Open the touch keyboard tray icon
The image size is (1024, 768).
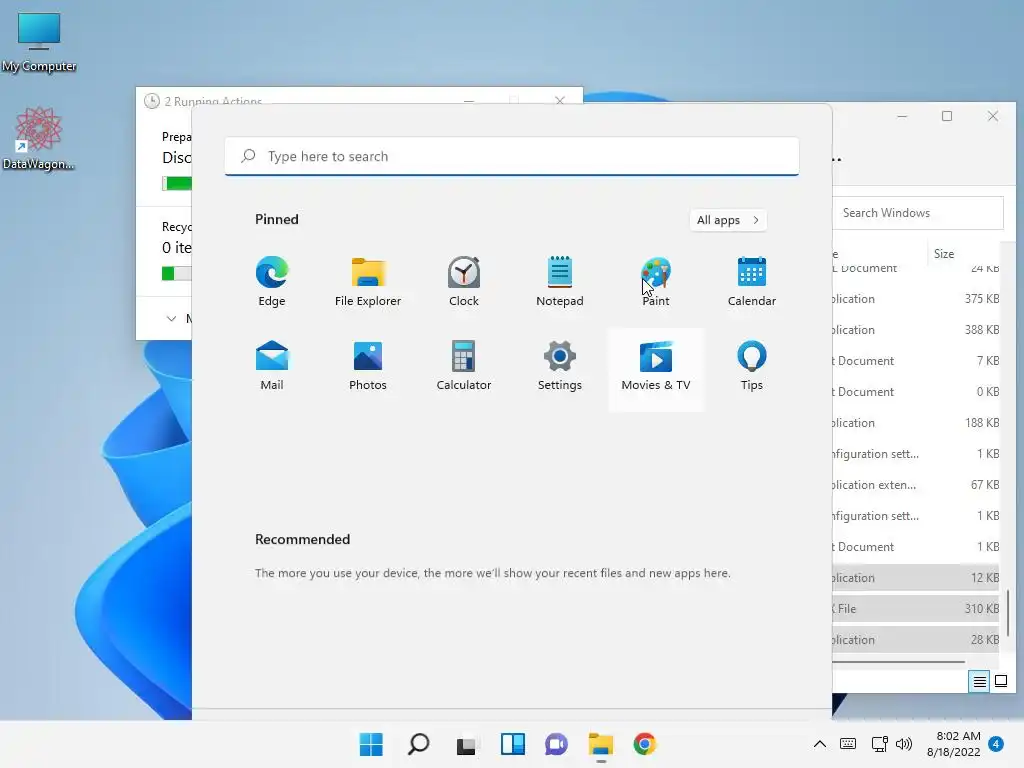pyautogui.click(x=848, y=744)
